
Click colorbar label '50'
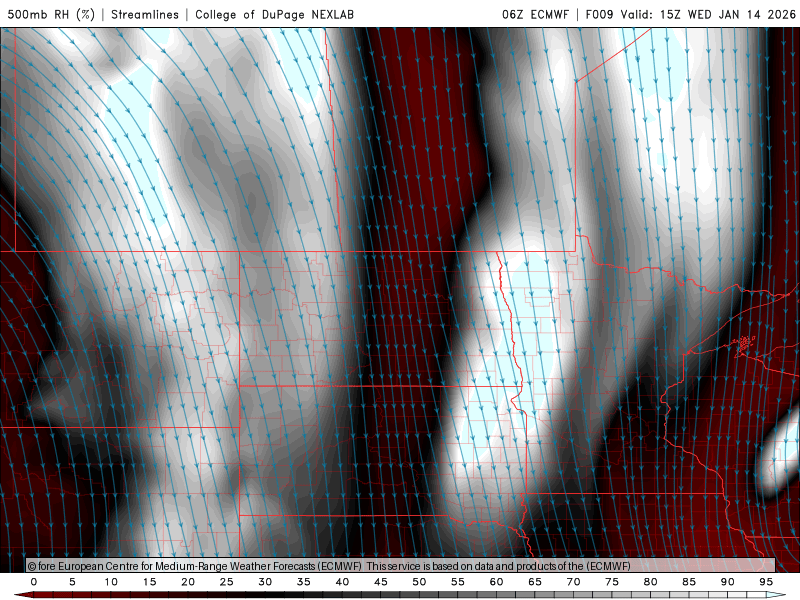[x=419, y=582]
